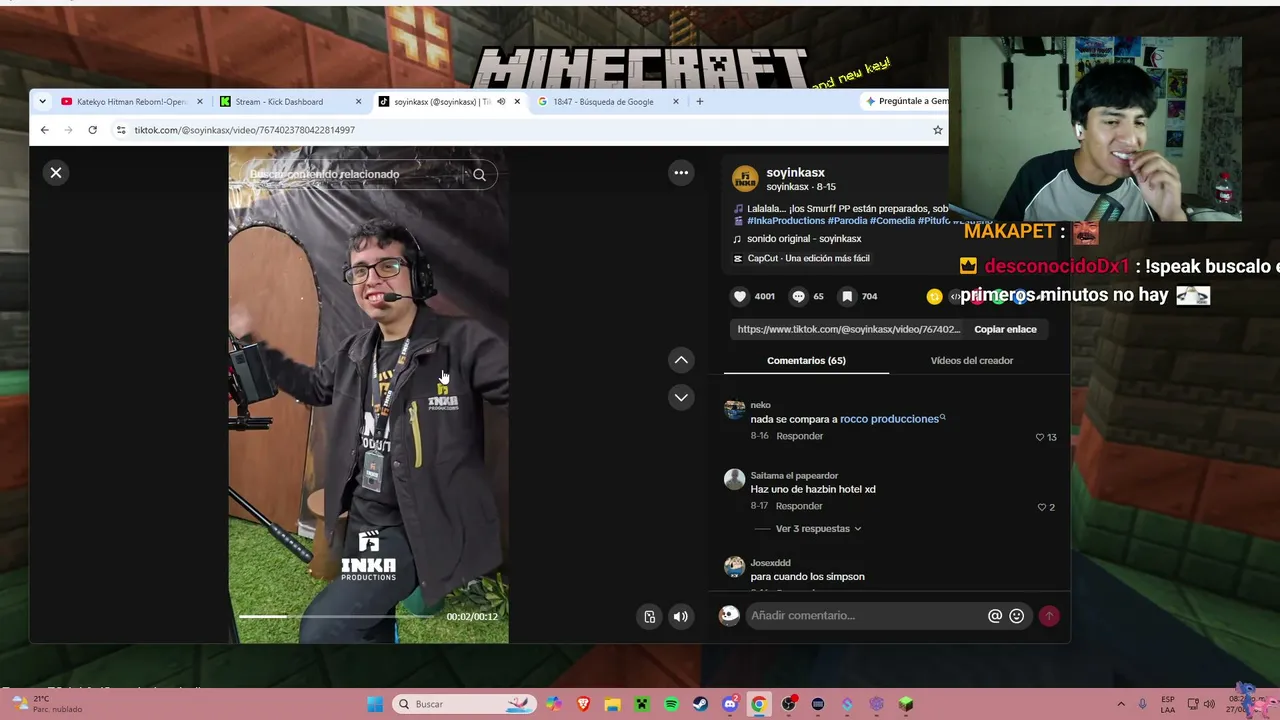The image size is (1280, 720).
Task: Open sonido original - soyinkasx sound
Action: [804, 239]
